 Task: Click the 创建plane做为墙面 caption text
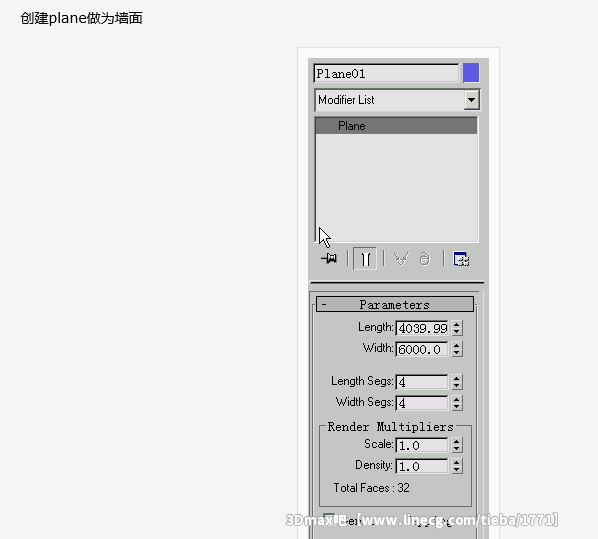(x=81, y=18)
